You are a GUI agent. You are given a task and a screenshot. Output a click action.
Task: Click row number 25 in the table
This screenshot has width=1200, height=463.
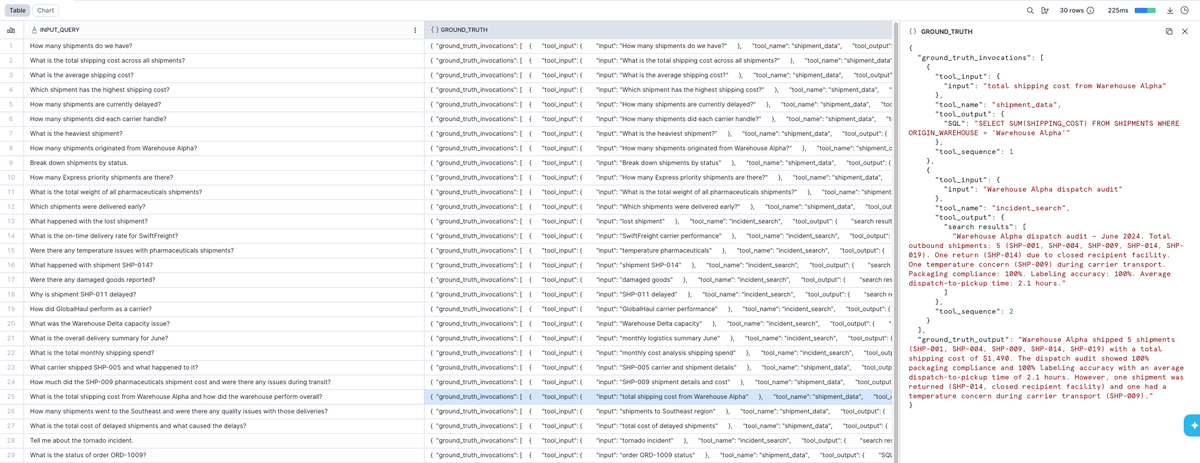10,396
